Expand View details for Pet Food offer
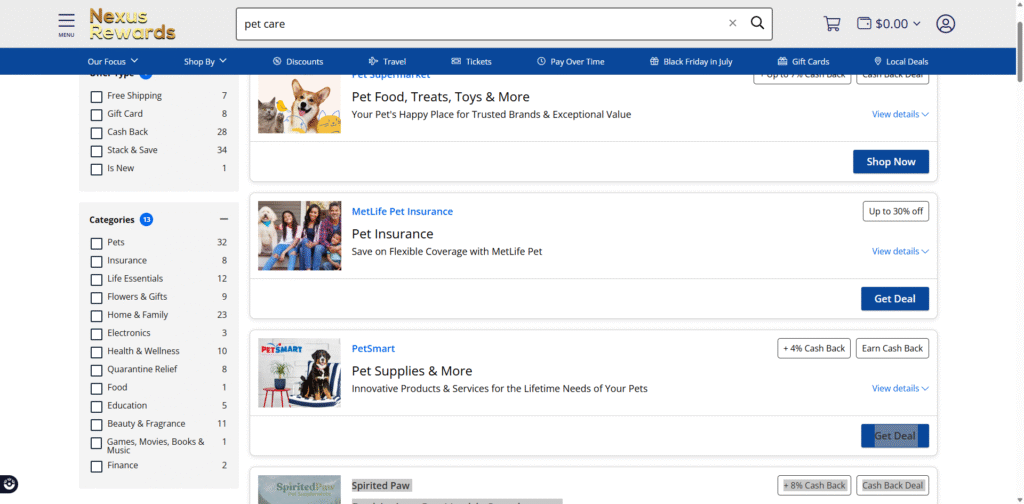This screenshot has width=1024, height=504. [x=900, y=114]
